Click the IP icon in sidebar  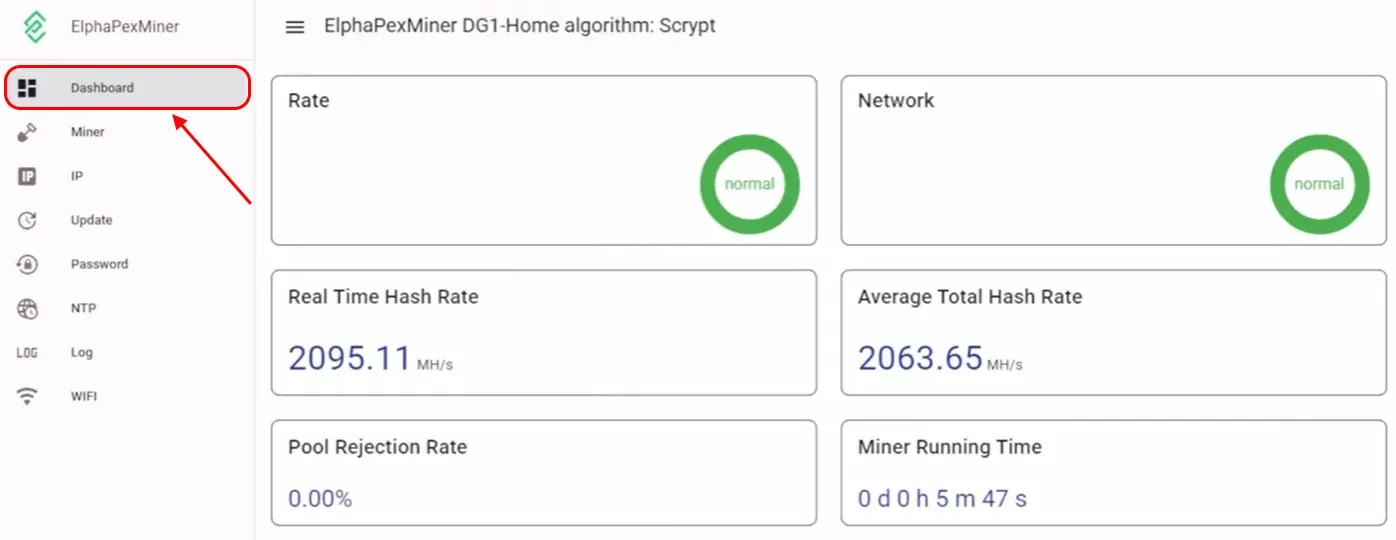tap(28, 177)
